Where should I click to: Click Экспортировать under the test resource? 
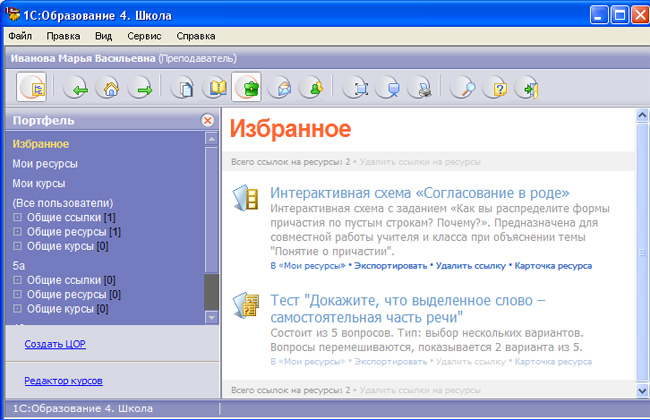[x=390, y=362]
